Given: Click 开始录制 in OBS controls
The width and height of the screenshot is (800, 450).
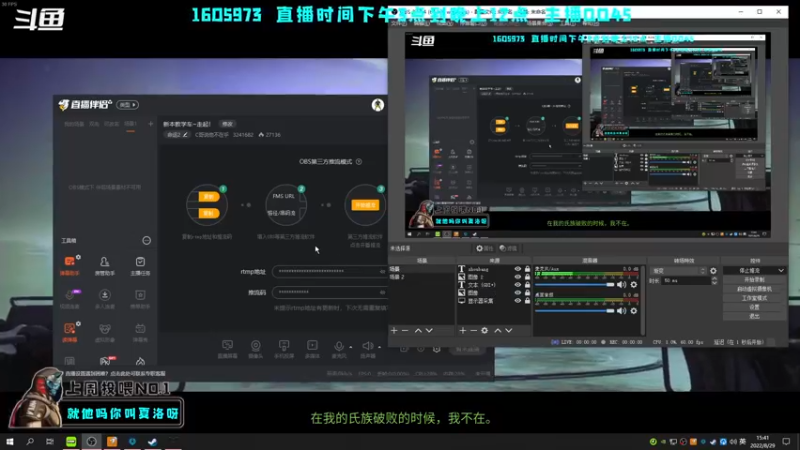Looking at the screenshot, I should pyautogui.click(x=754, y=280).
